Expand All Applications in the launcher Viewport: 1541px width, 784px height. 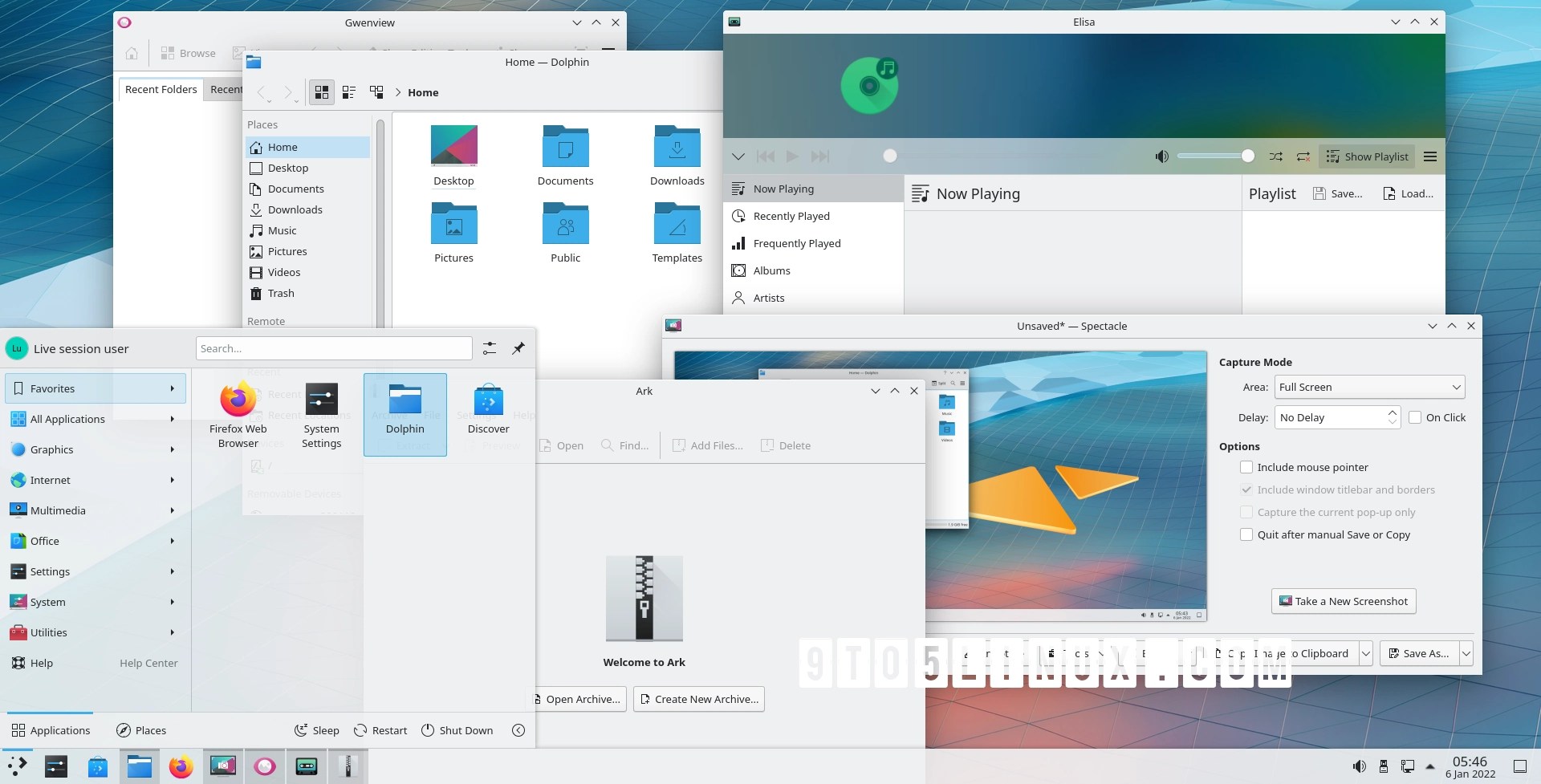[x=96, y=419]
